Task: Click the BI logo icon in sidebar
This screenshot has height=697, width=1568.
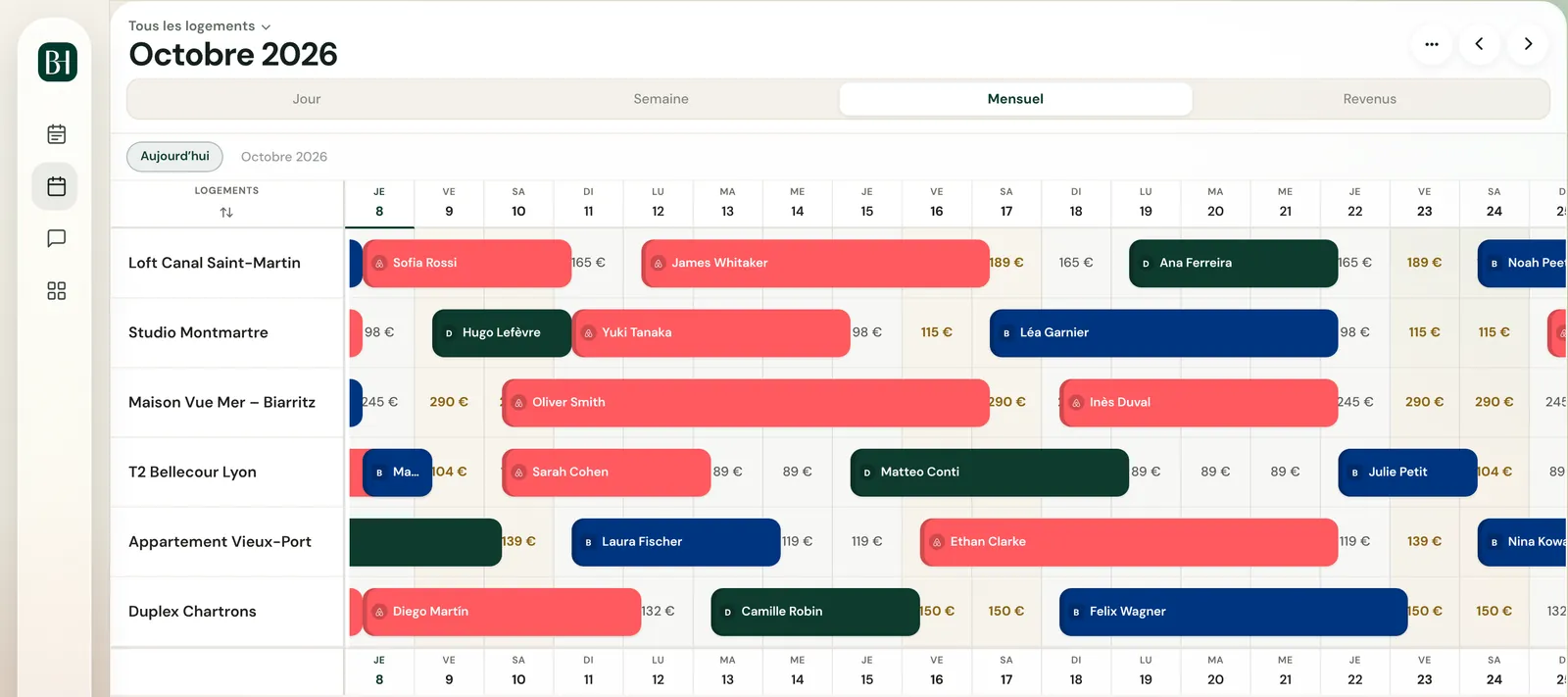Action: point(58,63)
